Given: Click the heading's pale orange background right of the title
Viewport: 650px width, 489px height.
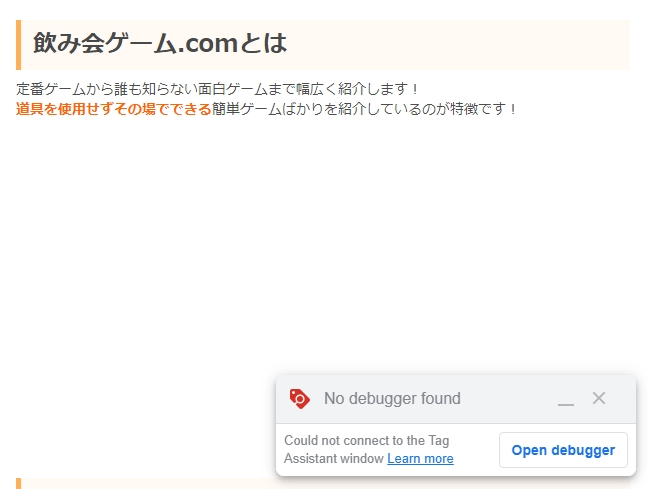Looking at the screenshot, I should (x=458, y=45).
